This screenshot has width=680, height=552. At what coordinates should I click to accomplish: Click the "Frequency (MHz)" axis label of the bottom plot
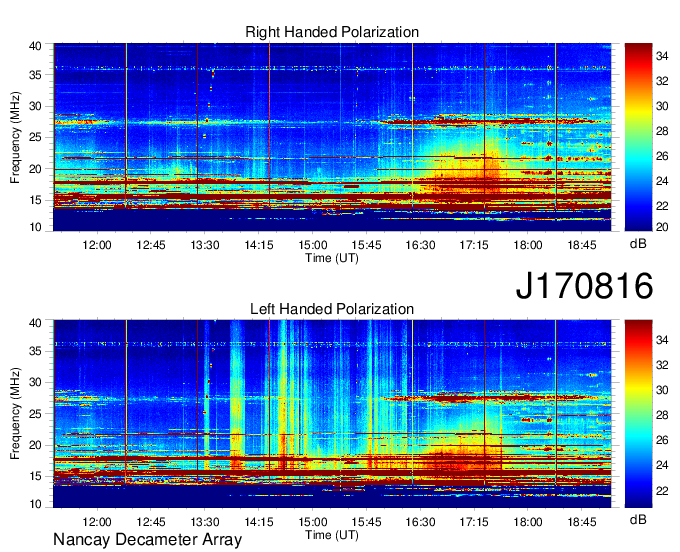tap(15, 414)
